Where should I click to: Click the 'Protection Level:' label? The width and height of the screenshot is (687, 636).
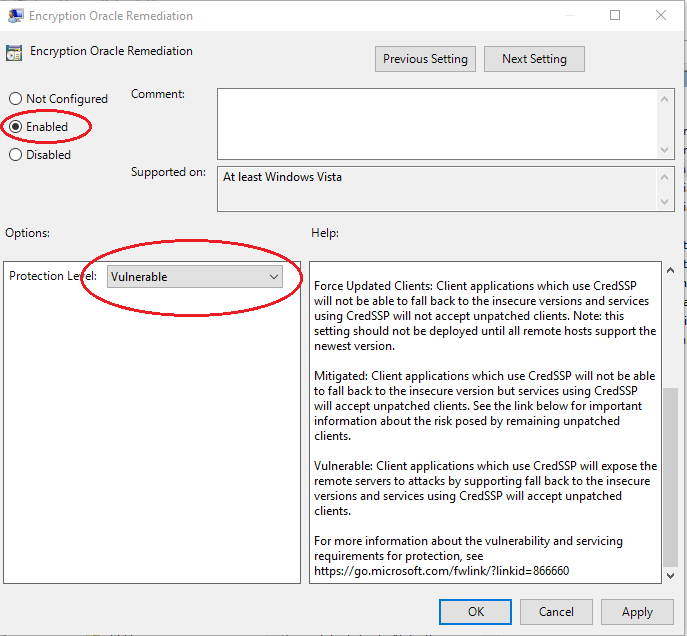click(x=53, y=276)
